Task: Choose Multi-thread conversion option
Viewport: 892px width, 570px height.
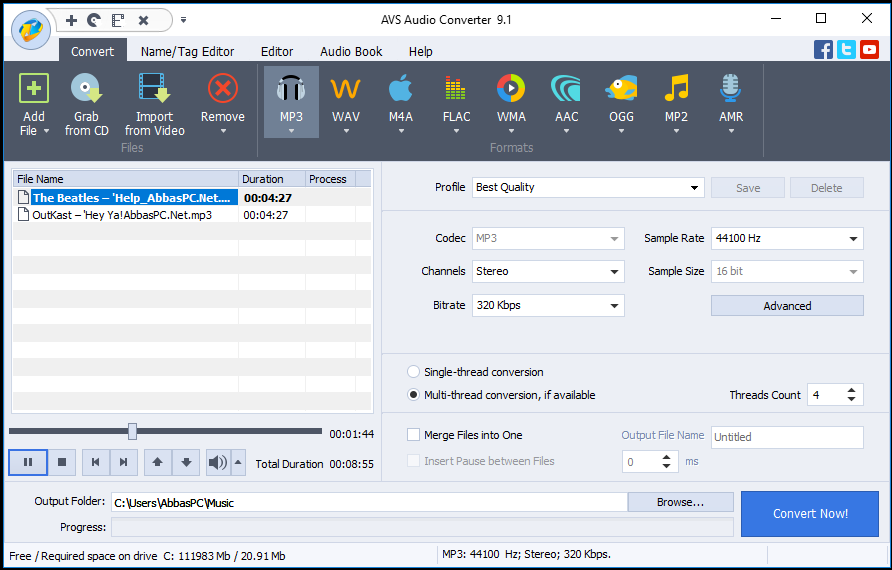Action: point(414,395)
